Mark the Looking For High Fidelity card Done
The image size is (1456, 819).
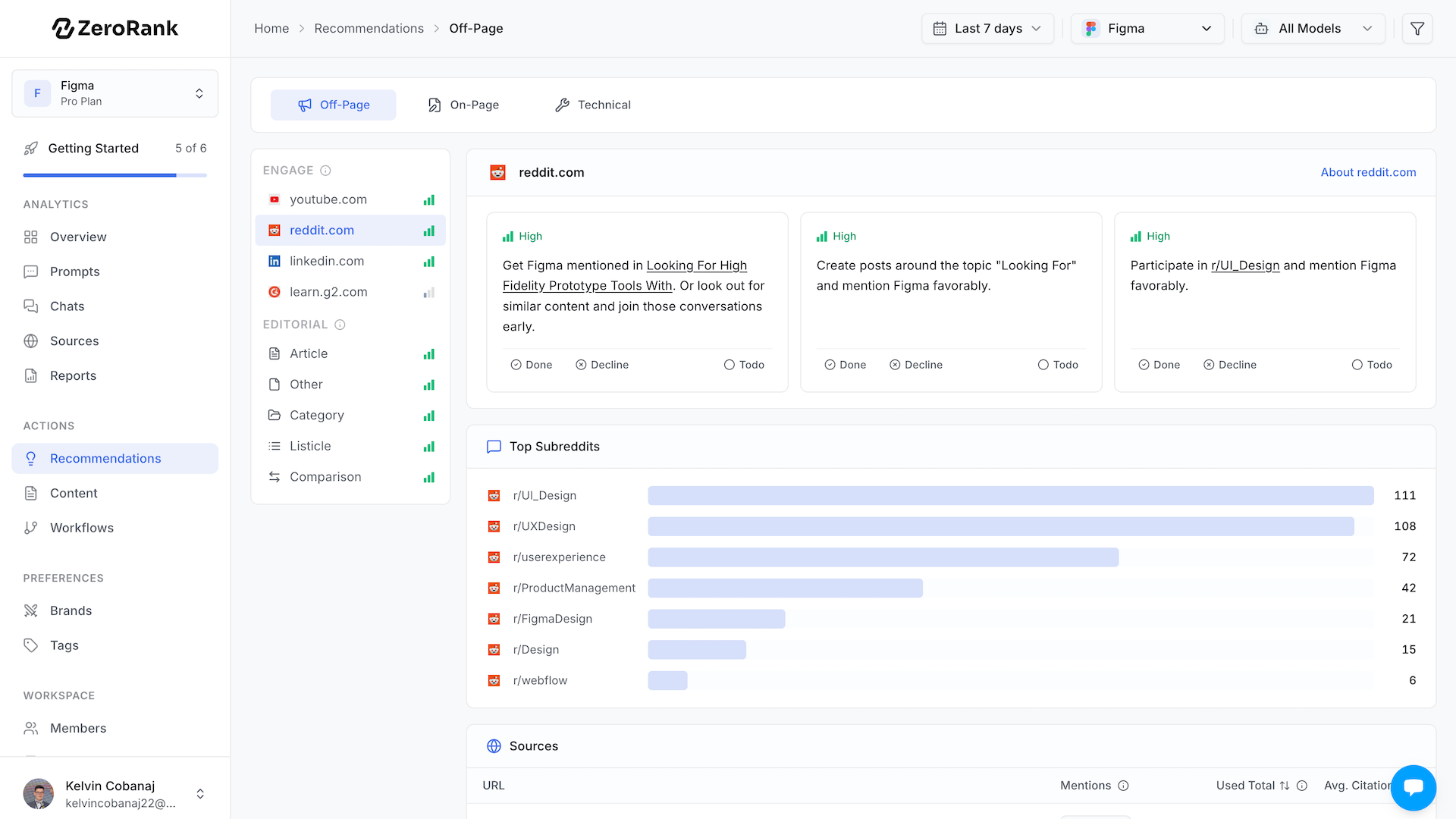532,365
